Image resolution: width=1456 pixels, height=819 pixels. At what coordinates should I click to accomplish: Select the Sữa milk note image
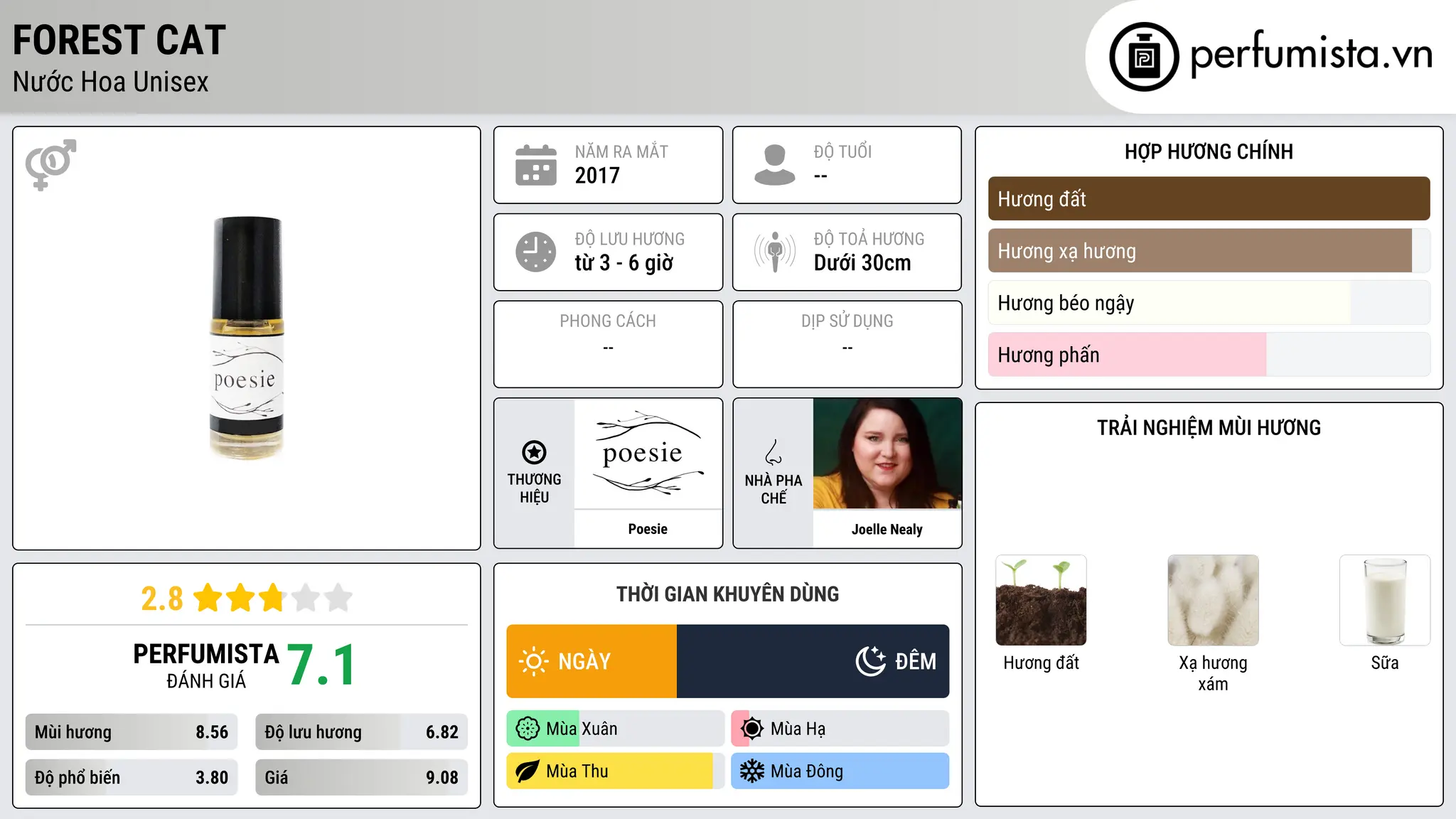[1385, 600]
